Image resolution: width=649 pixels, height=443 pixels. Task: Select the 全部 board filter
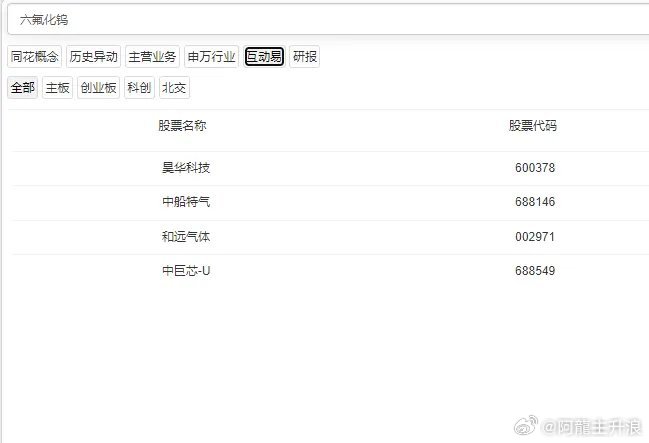click(x=23, y=87)
